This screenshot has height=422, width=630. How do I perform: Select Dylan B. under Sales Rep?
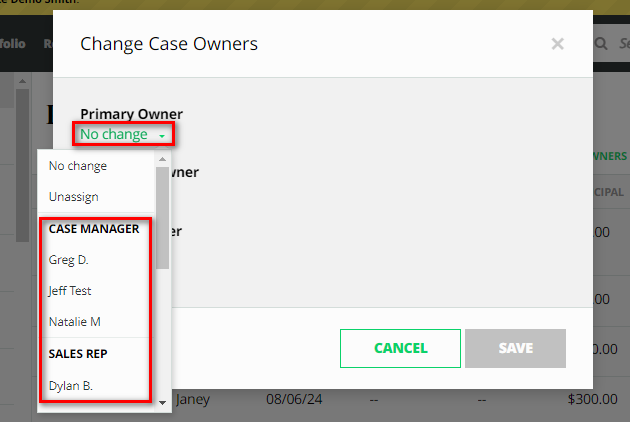(71, 385)
